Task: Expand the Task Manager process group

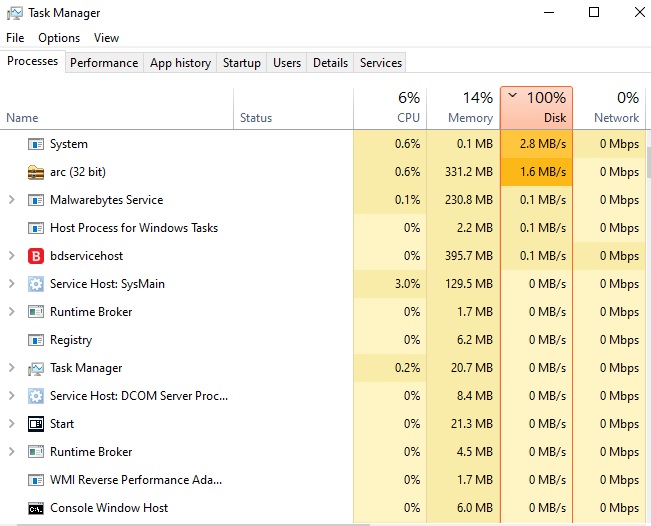Action: click(12, 368)
